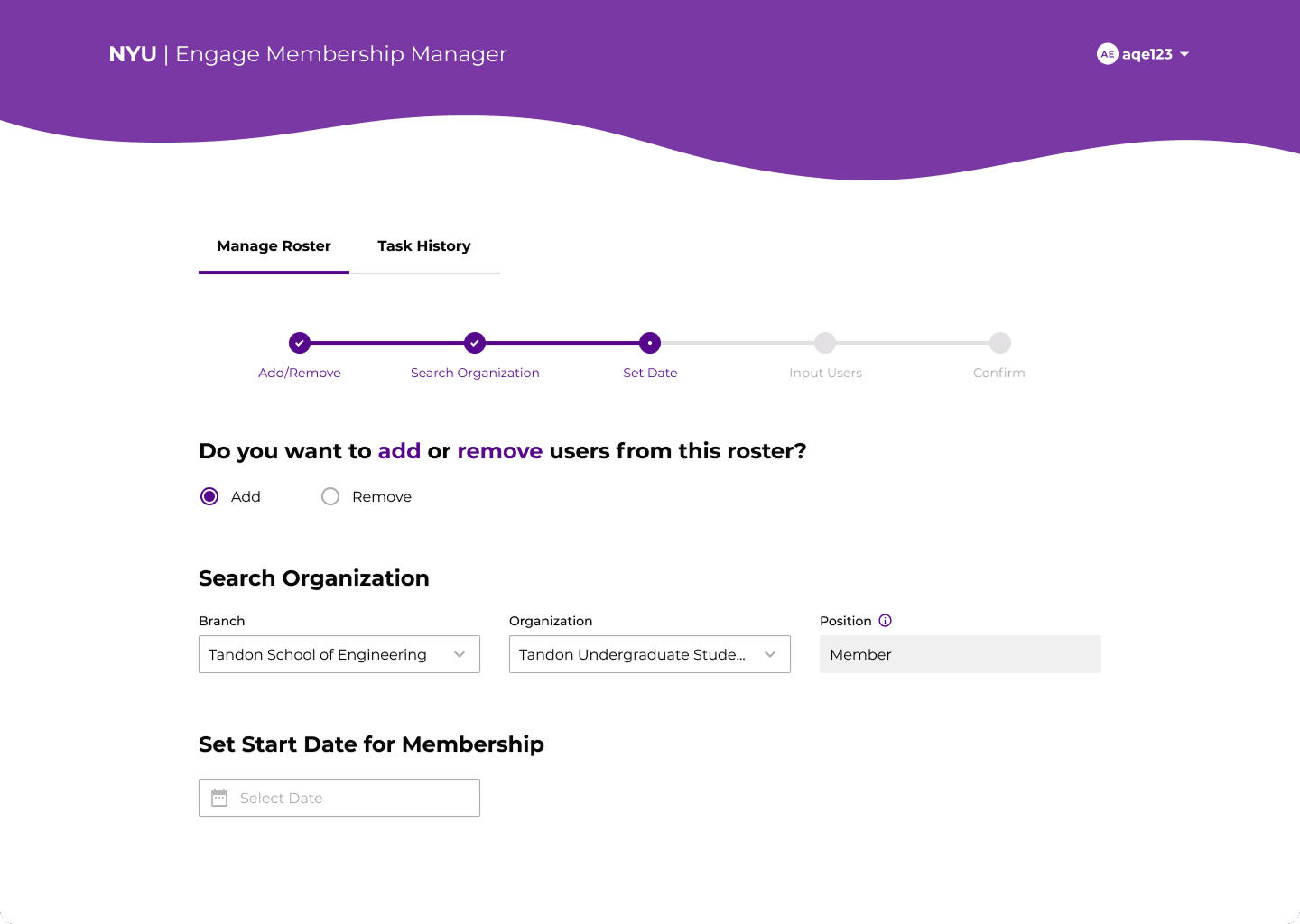Click the Input Users step circle
This screenshot has height=924, width=1300.
pos(824,343)
